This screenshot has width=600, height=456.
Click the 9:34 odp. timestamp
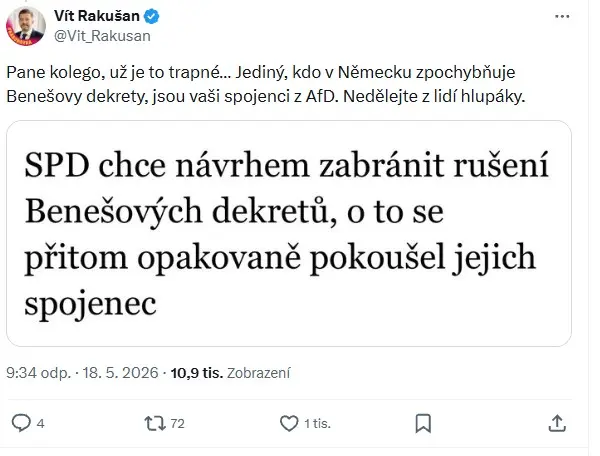coord(39,373)
